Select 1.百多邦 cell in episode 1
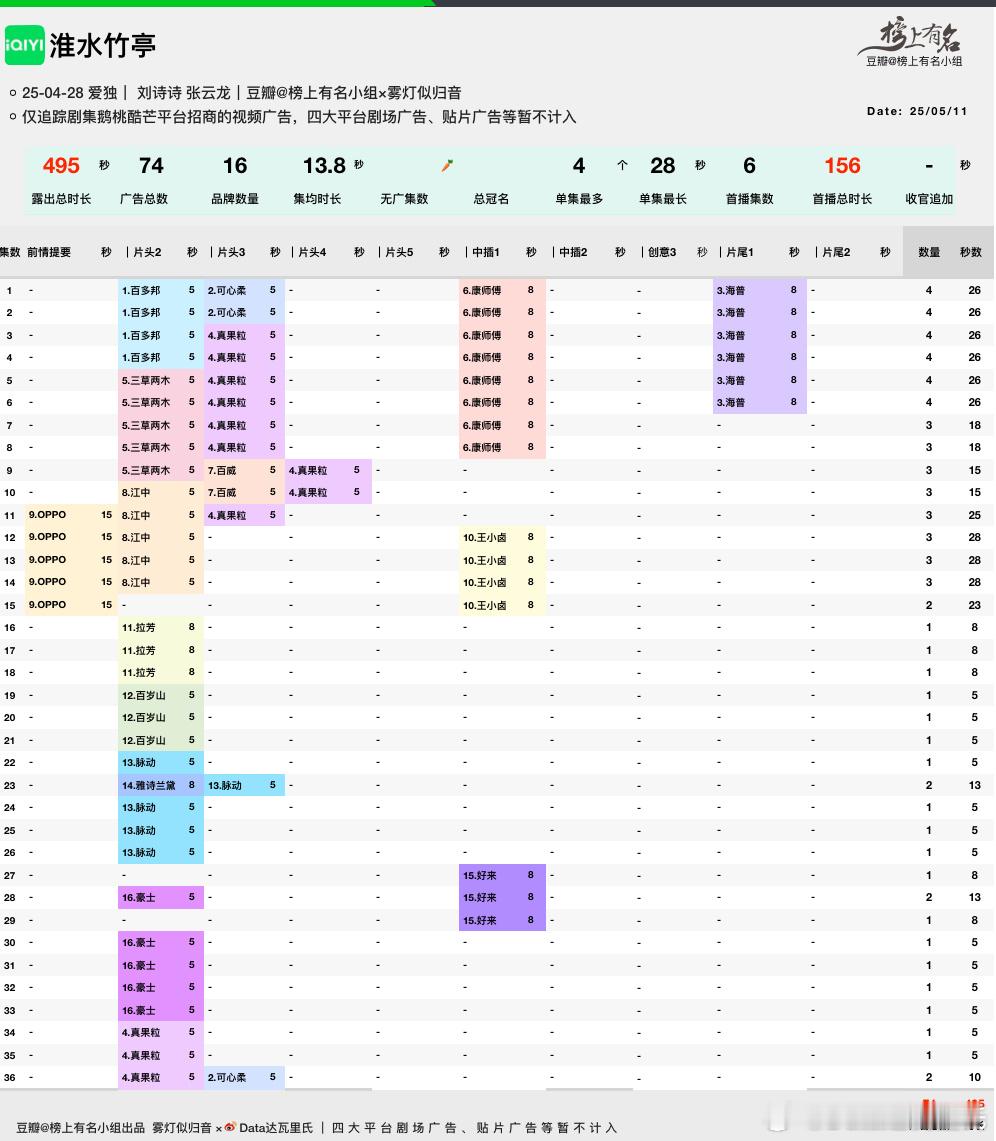996x1141 pixels. point(161,290)
